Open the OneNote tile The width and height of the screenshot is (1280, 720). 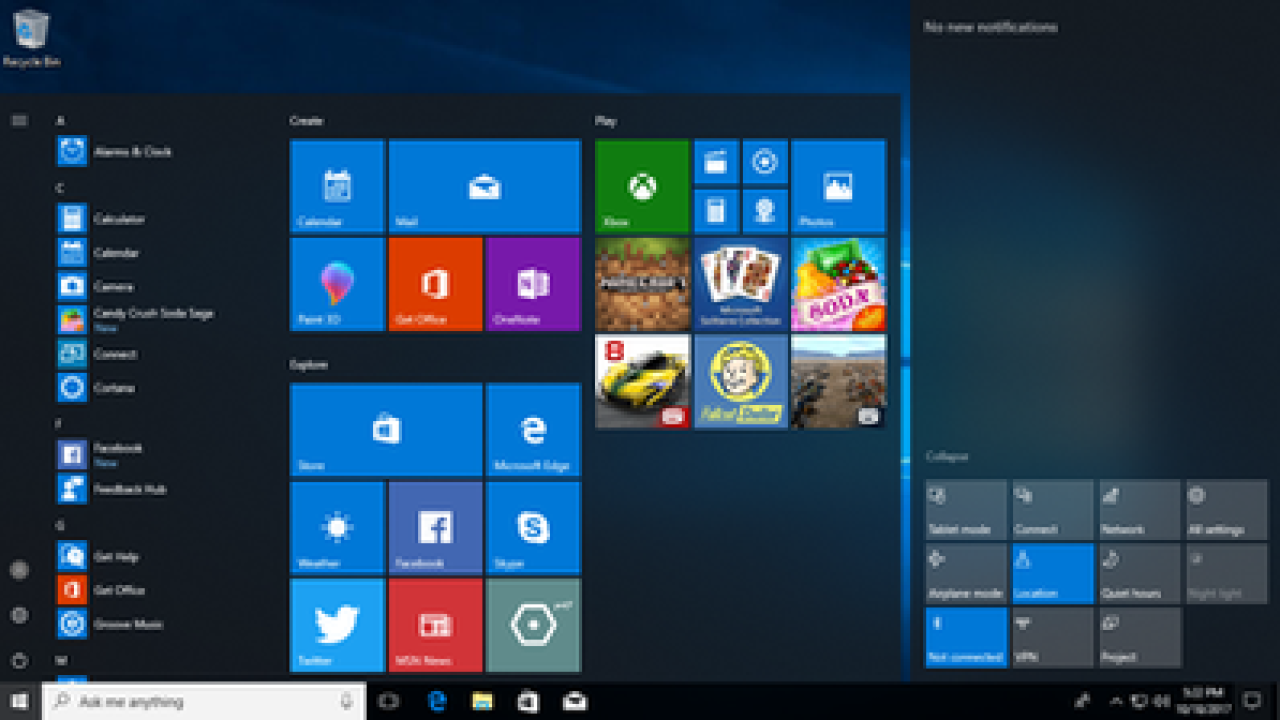pyautogui.click(x=532, y=284)
